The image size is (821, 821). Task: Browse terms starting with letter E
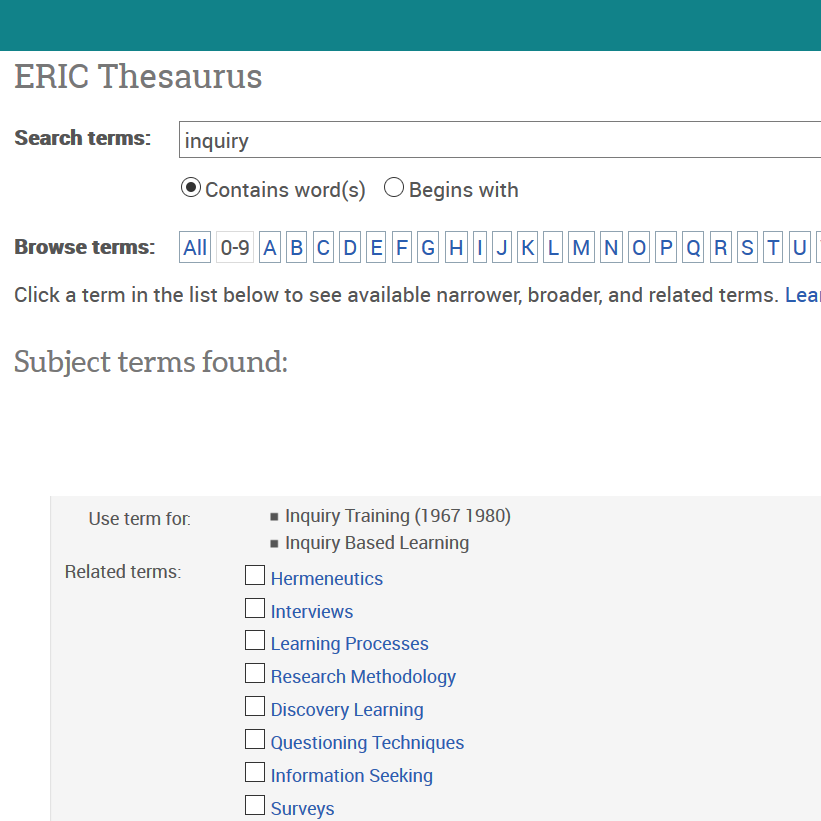click(x=376, y=248)
